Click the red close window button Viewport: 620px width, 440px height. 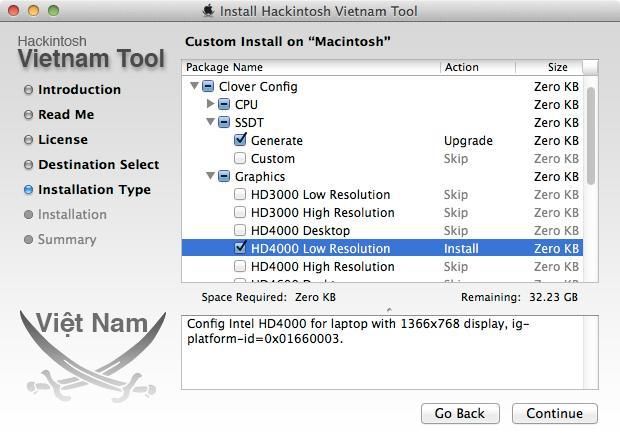coord(14,11)
